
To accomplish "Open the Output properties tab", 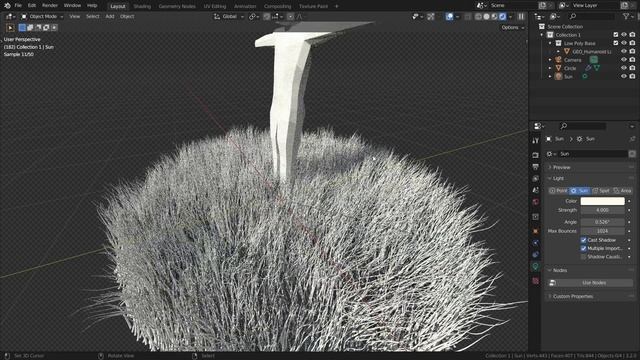I will pos(536,167).
